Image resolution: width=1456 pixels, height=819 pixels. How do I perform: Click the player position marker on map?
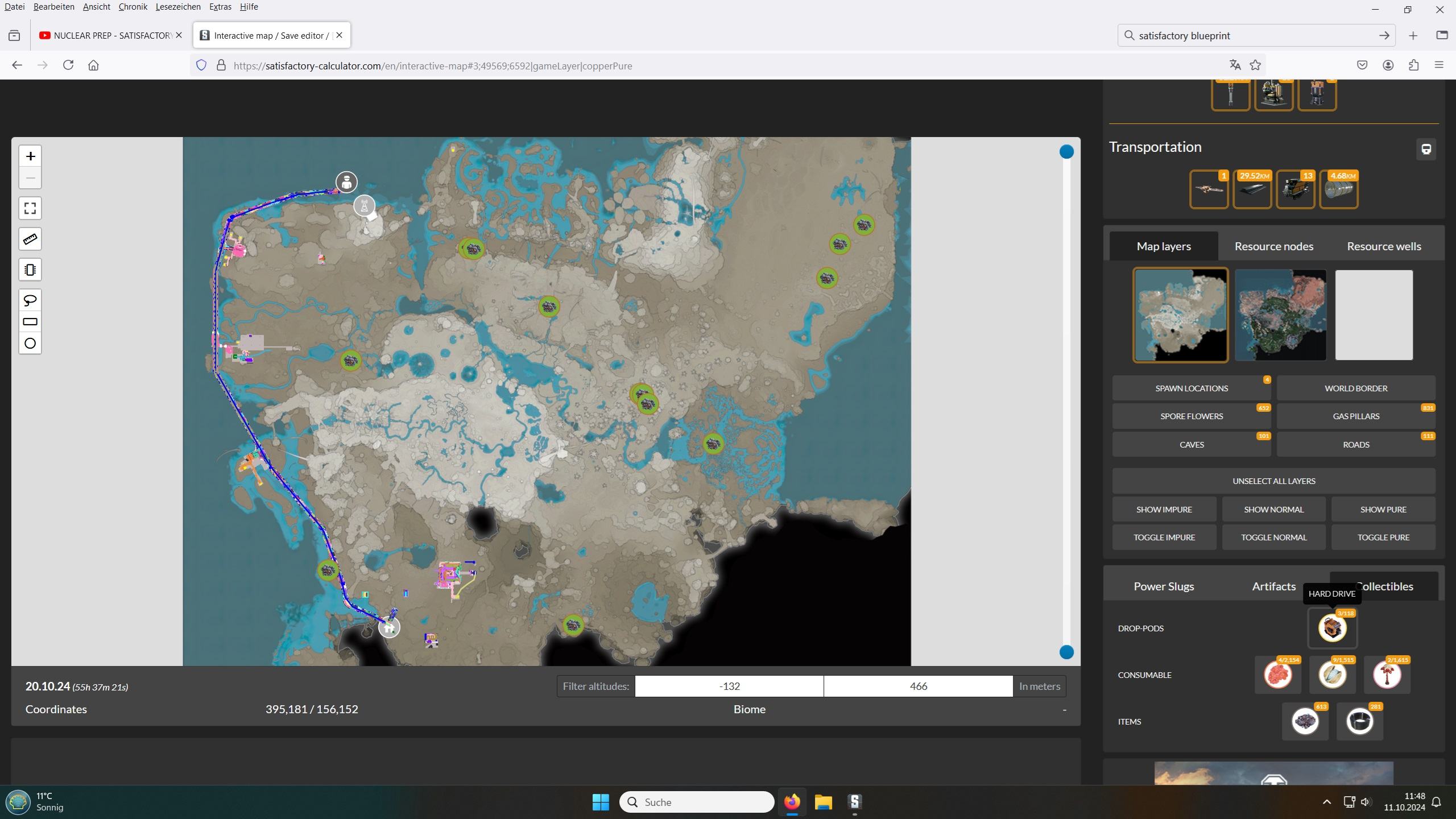click(346, 182)
